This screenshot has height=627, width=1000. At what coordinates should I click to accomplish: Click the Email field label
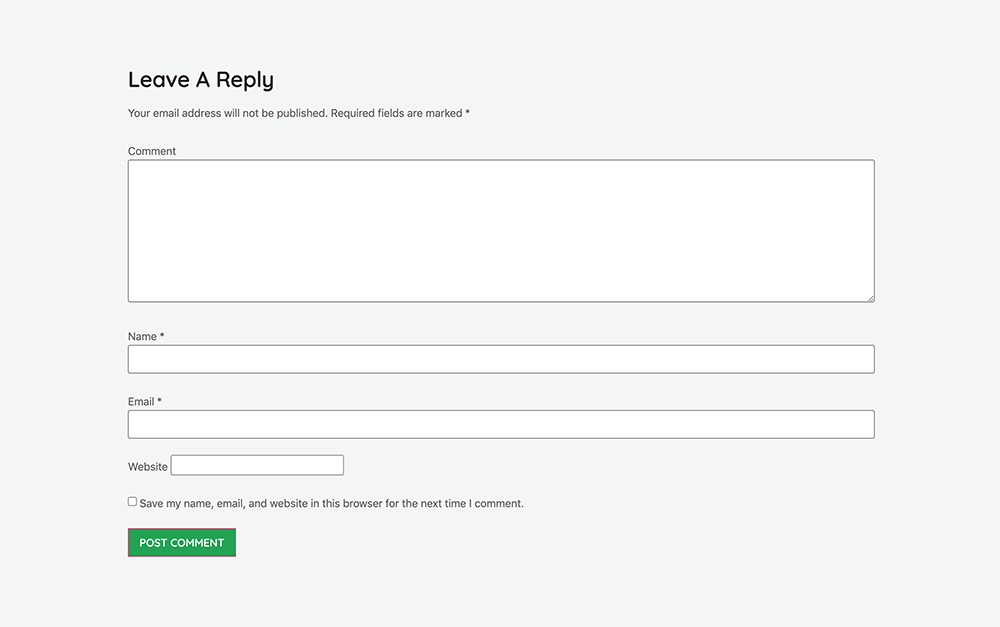point(141,402)
